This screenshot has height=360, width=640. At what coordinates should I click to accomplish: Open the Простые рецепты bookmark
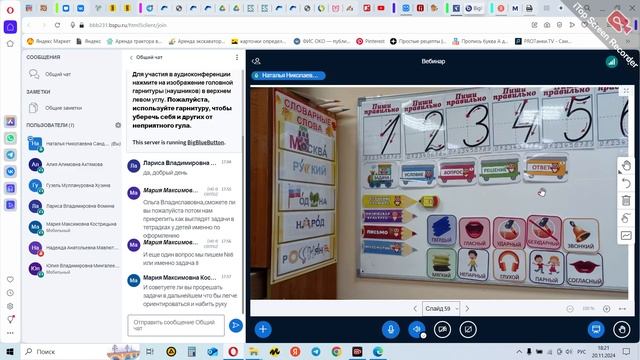pos(418,41)
